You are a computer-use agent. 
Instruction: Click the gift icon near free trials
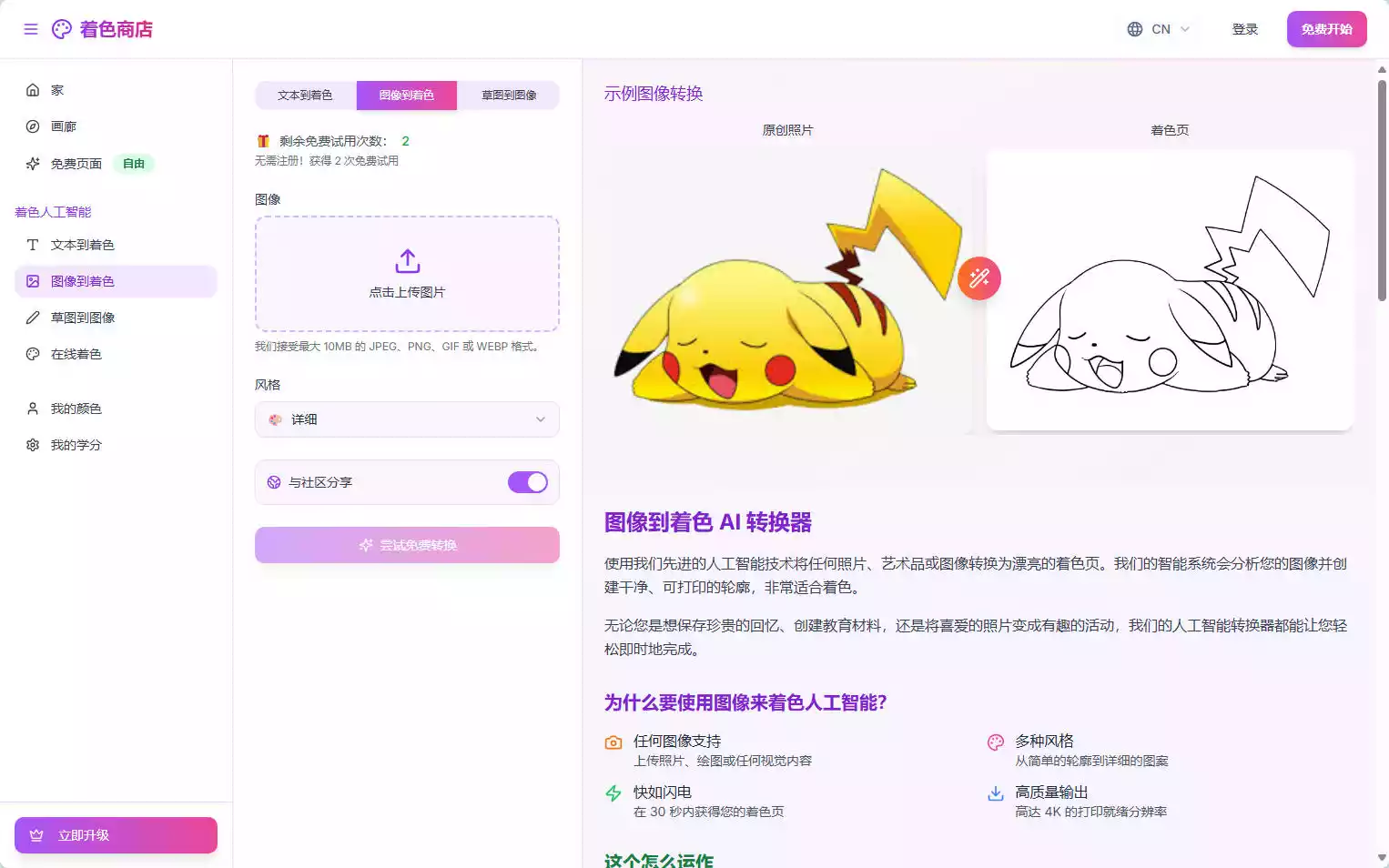(x=263, y=141)
